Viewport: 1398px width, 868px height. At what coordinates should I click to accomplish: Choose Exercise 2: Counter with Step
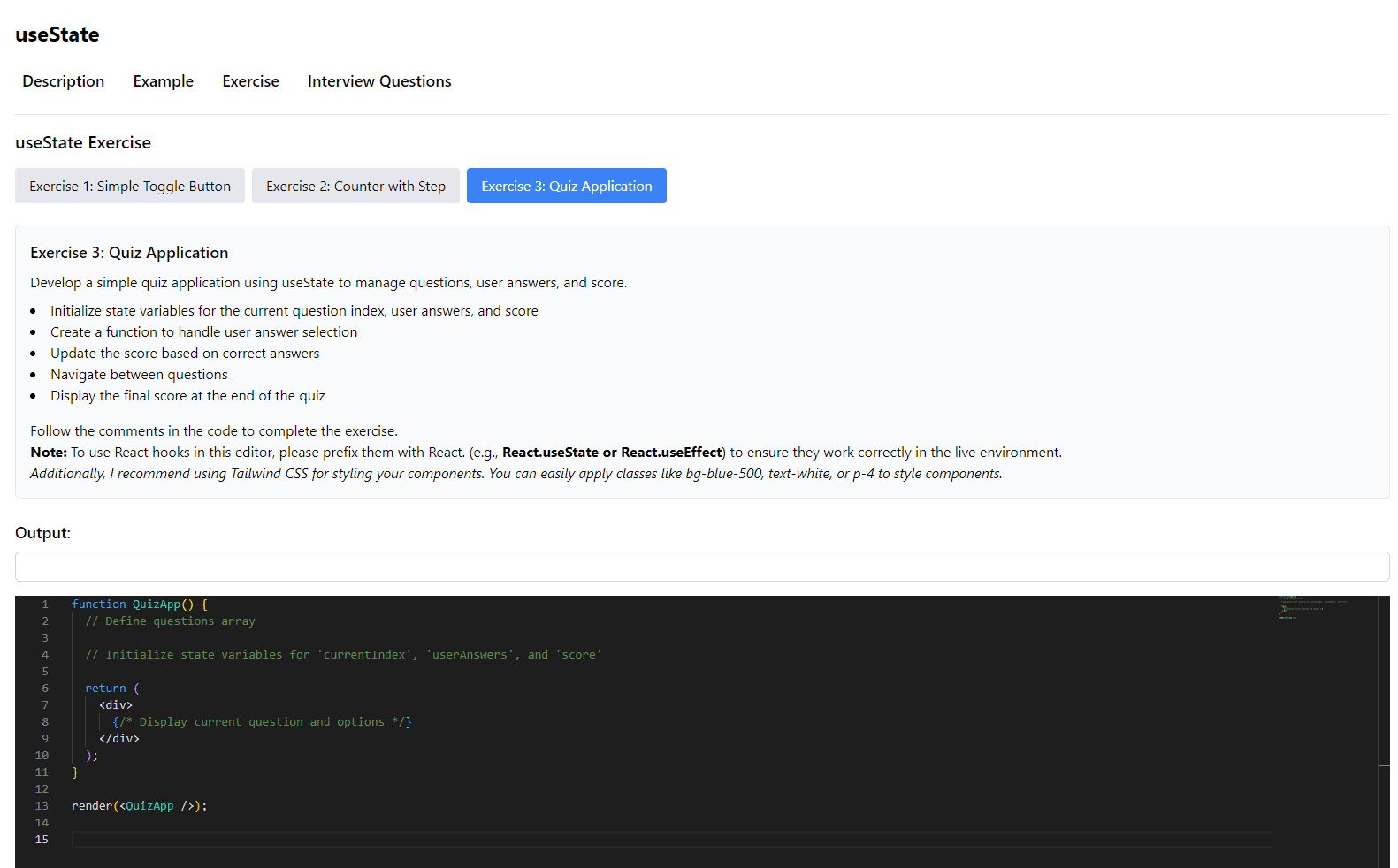pyautogui.click(x=355, y=186)
